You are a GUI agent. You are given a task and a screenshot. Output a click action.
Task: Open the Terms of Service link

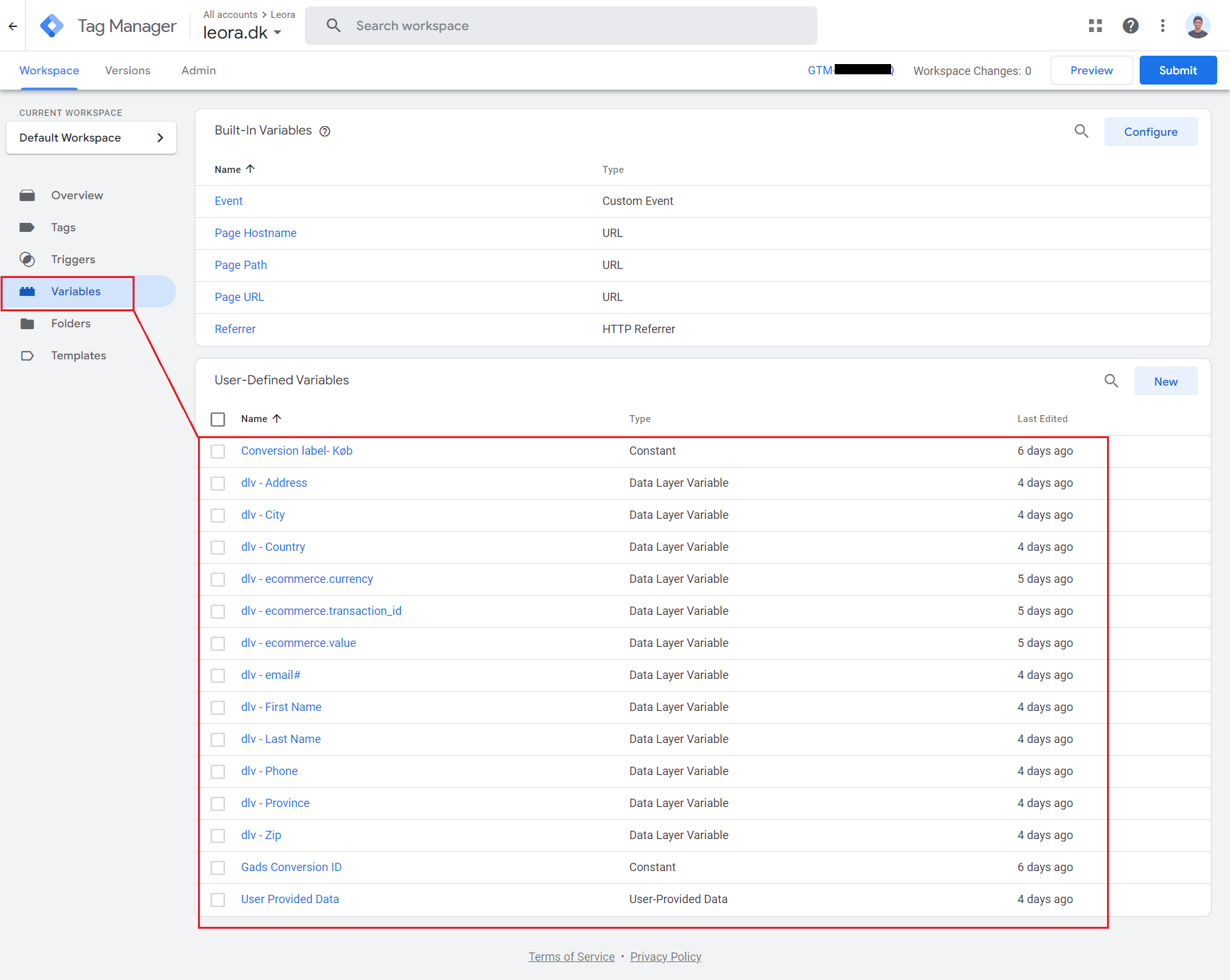coord(571,956)
